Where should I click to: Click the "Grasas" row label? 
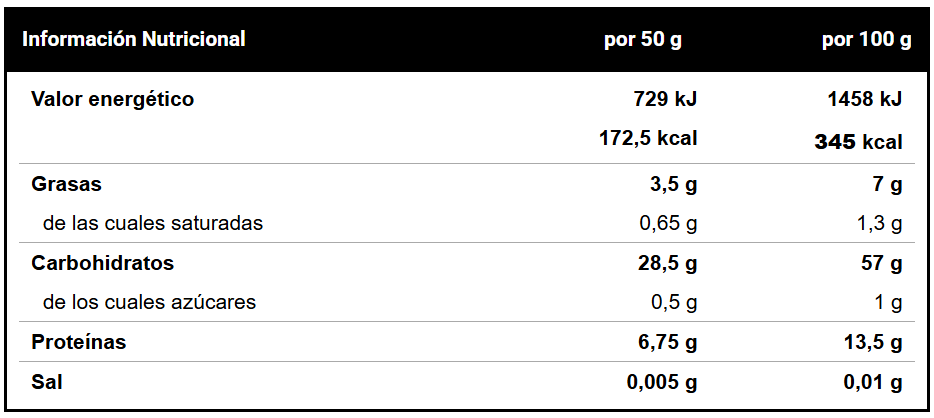point(67,184)
